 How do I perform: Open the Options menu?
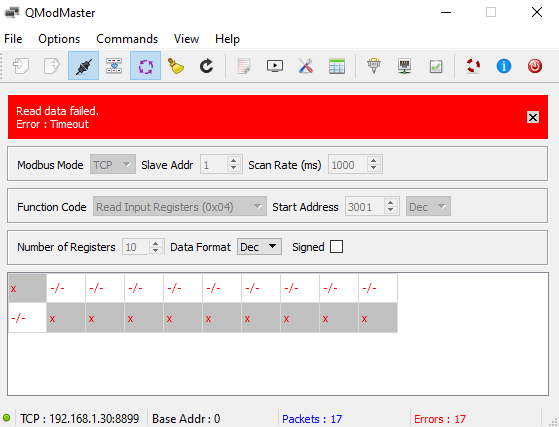(x=59, y=38)
